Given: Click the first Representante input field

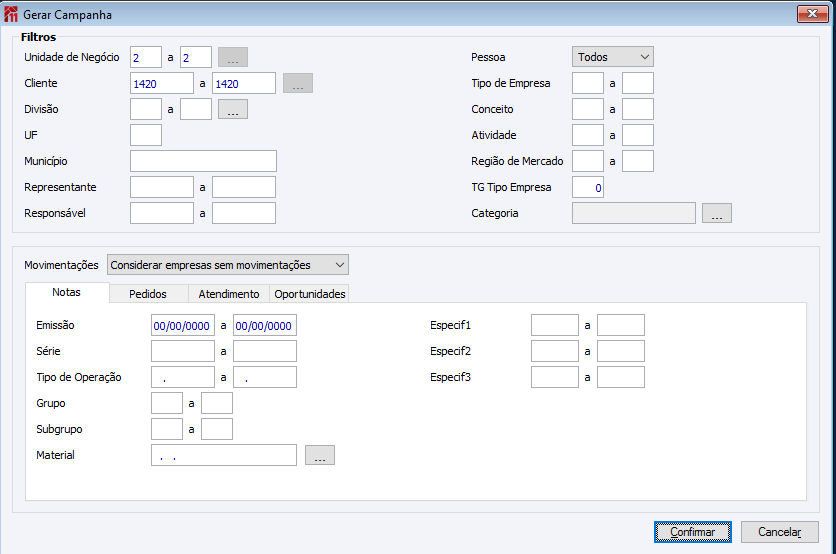Looking at the screenshot, I should [161, 187].
